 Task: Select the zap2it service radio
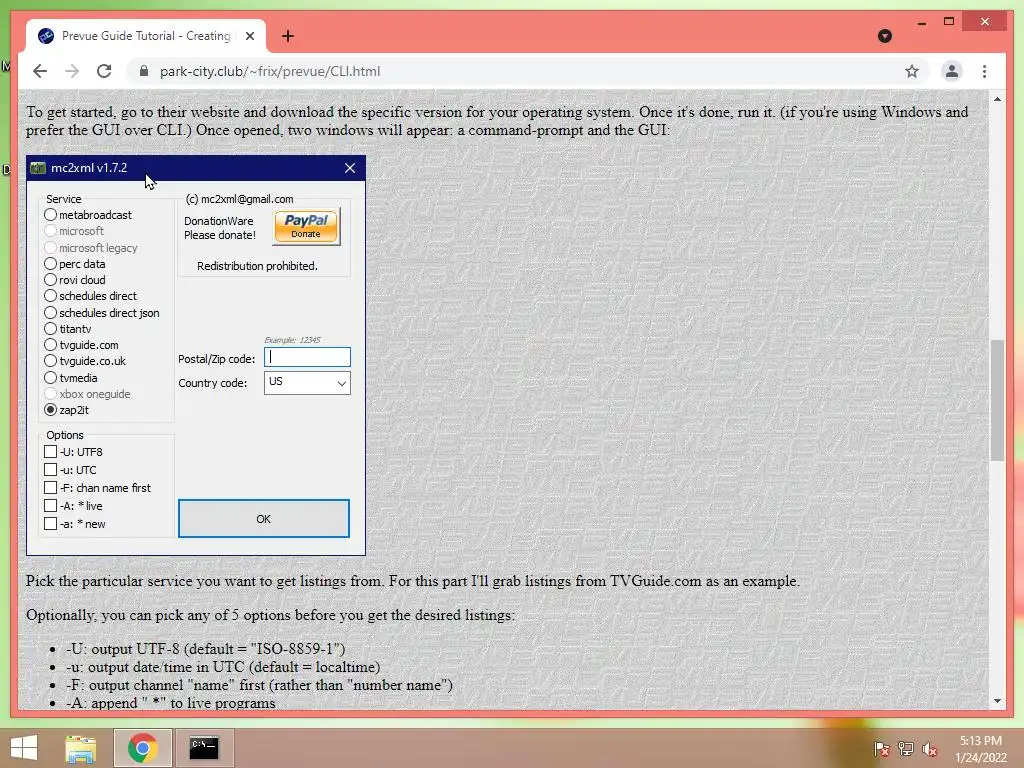(x=50, y=409)
